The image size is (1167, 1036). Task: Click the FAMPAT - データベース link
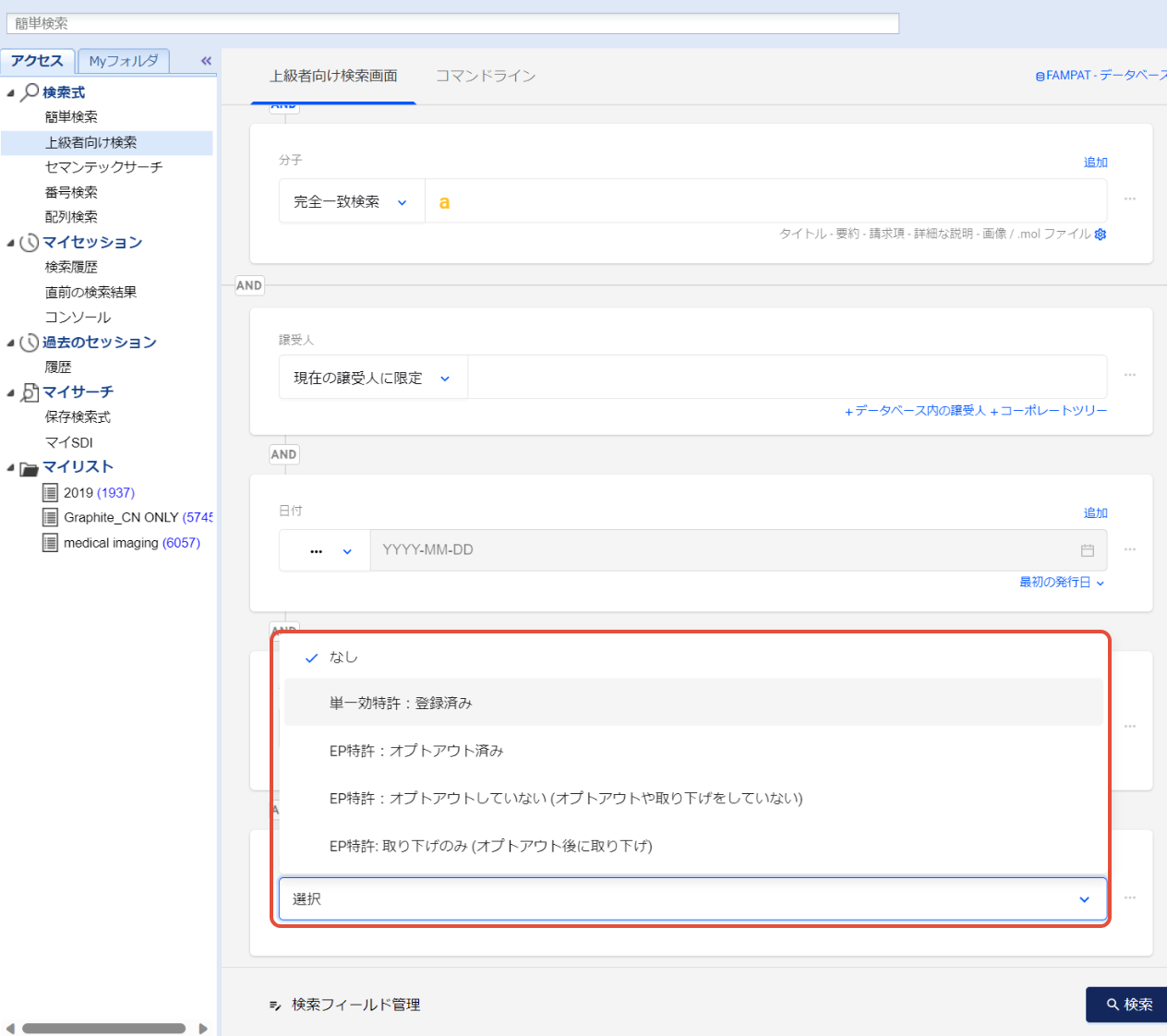point(1101,76)
